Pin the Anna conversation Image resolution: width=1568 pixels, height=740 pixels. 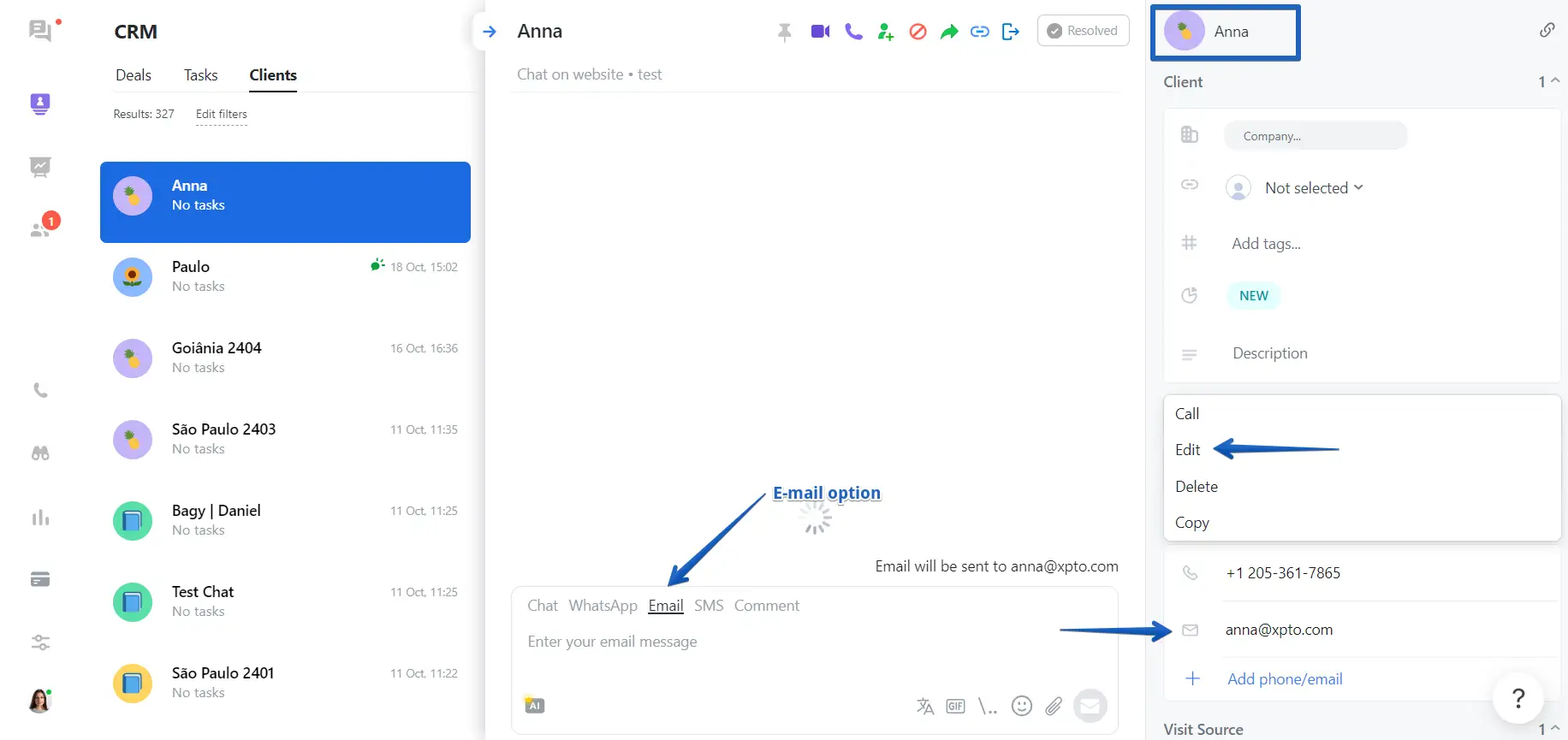[784, 33]
